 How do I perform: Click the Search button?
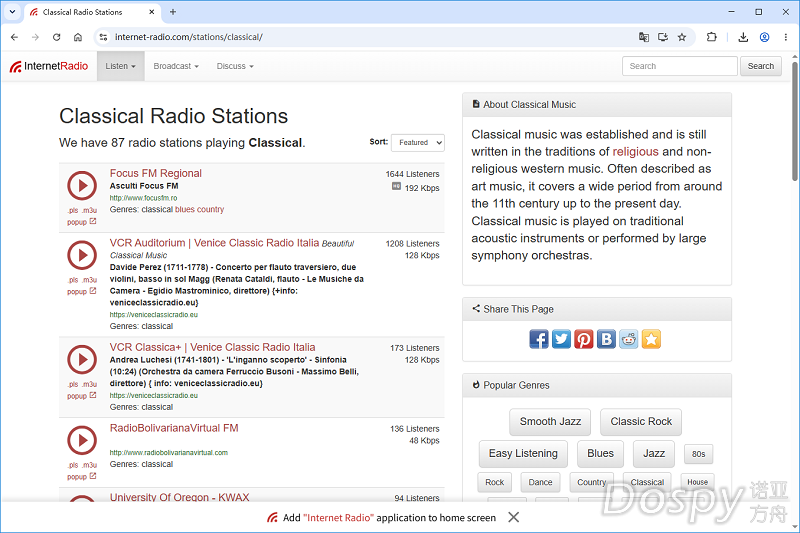tap(761, 66)
